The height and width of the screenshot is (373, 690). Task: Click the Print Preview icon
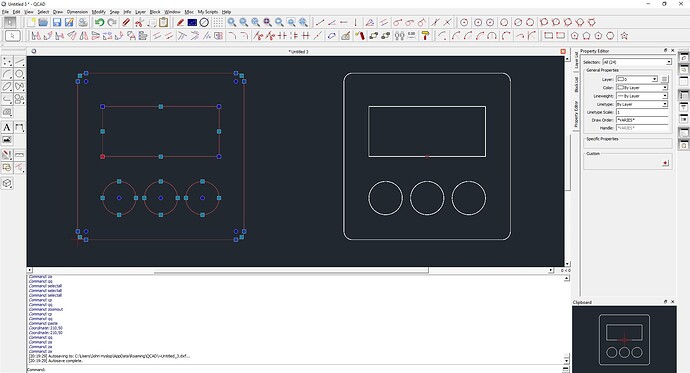pos(83,22)
